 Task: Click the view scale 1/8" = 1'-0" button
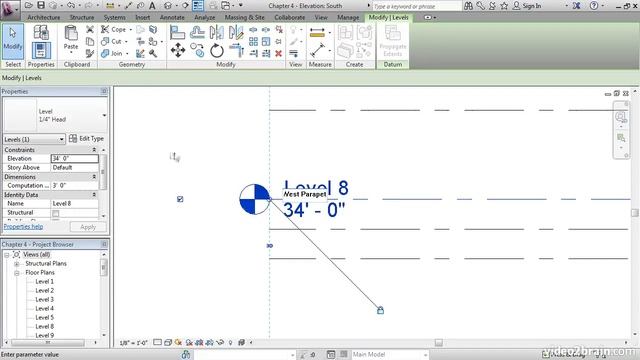coord(134,343)
